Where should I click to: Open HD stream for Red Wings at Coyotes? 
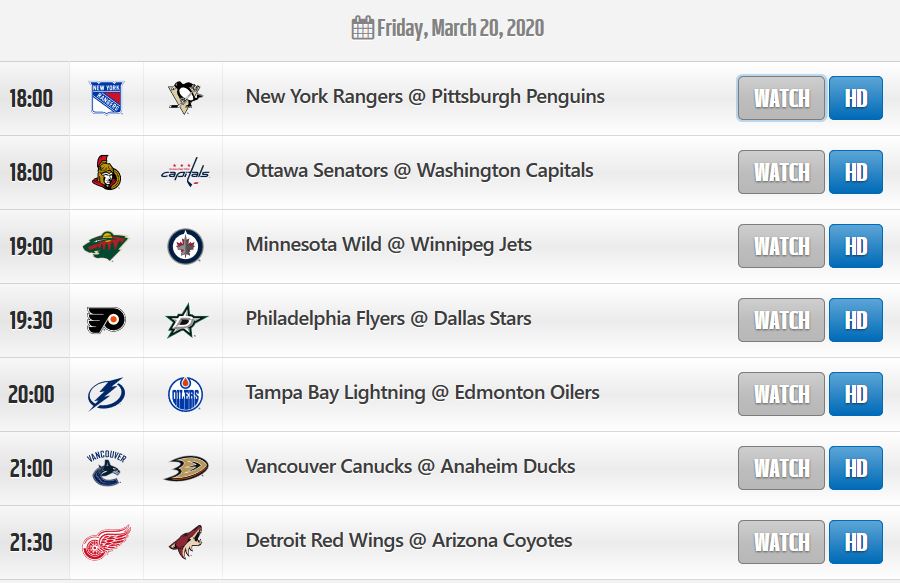[856, 542]
